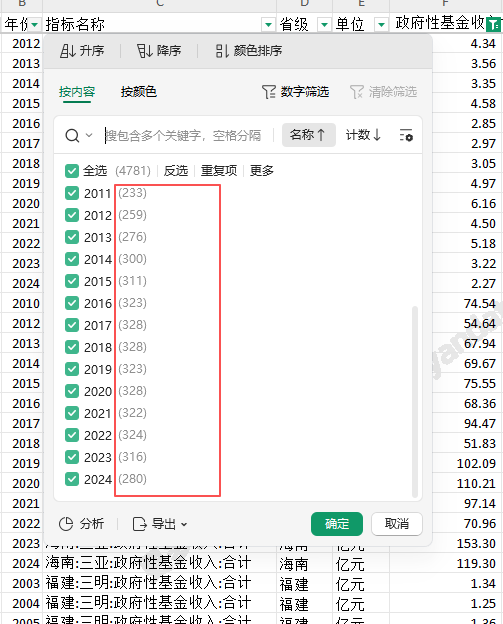Open the 数字筛选 number filter

(296, 92)
